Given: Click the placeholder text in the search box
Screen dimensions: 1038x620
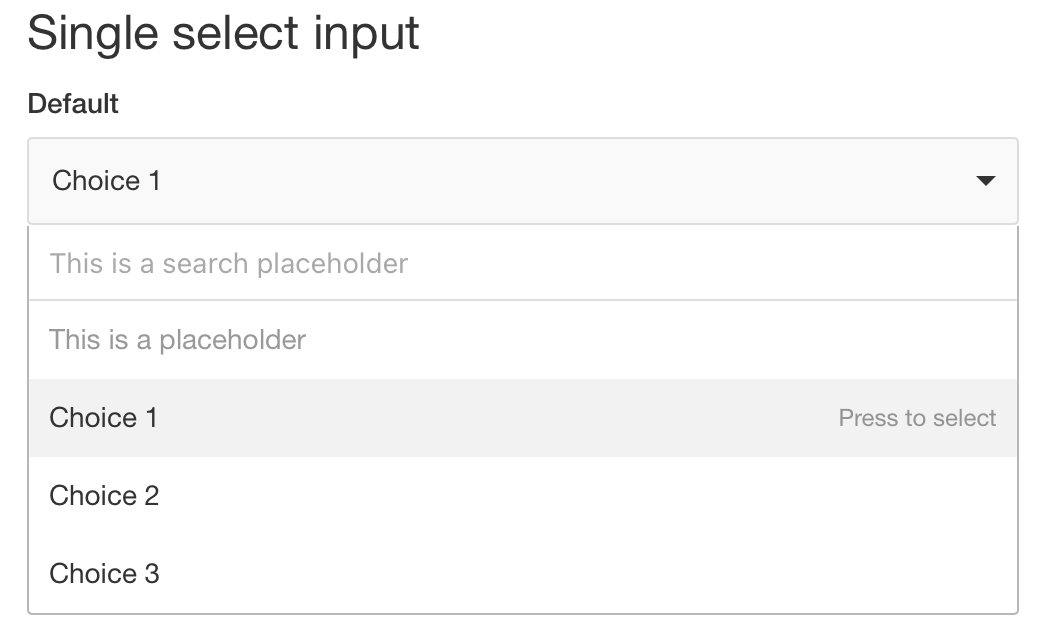Looking at the screenshot, I should [228, 263].
